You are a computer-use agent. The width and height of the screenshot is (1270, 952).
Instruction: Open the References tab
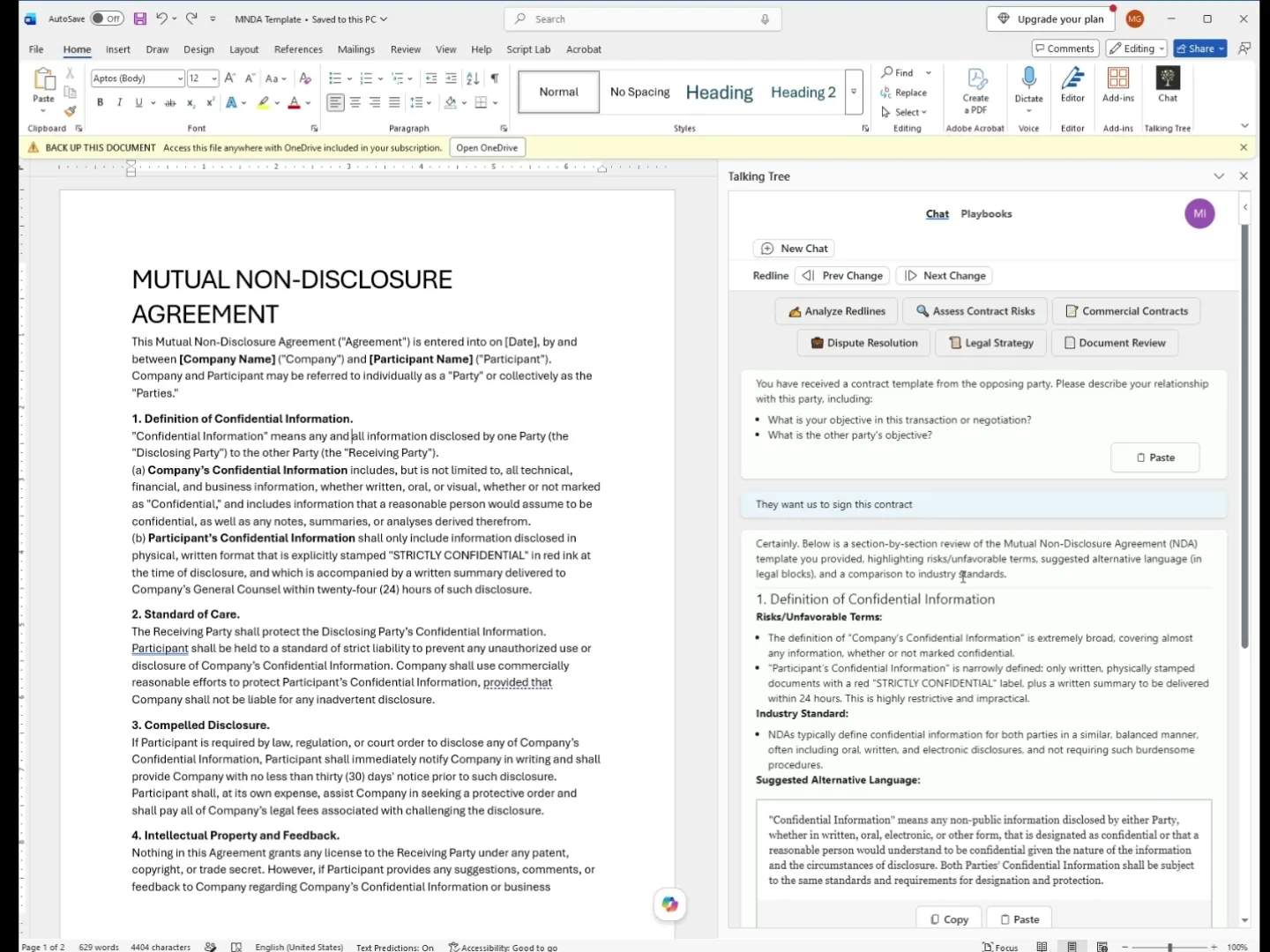298,49
